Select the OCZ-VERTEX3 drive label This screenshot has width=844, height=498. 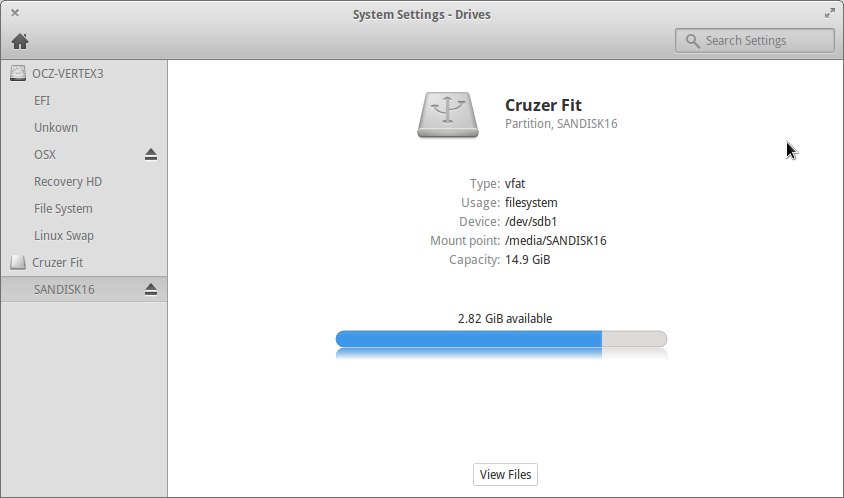pos(68,74)
